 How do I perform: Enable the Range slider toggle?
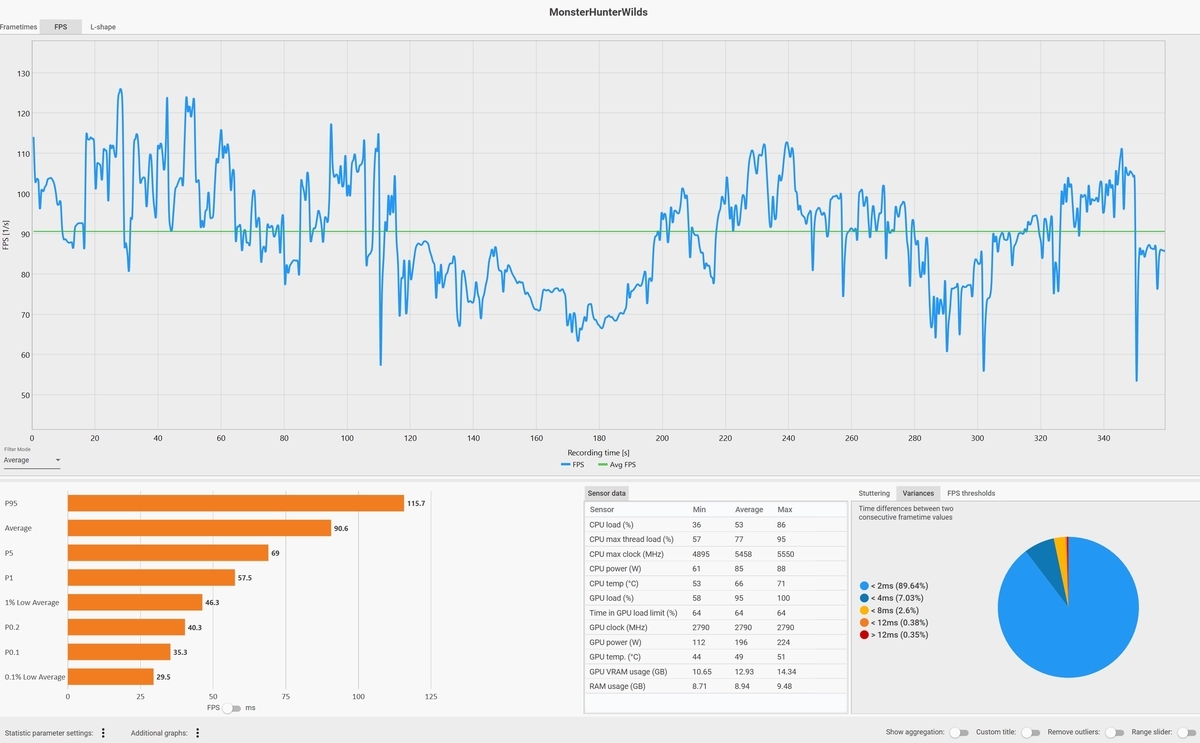1187,733
